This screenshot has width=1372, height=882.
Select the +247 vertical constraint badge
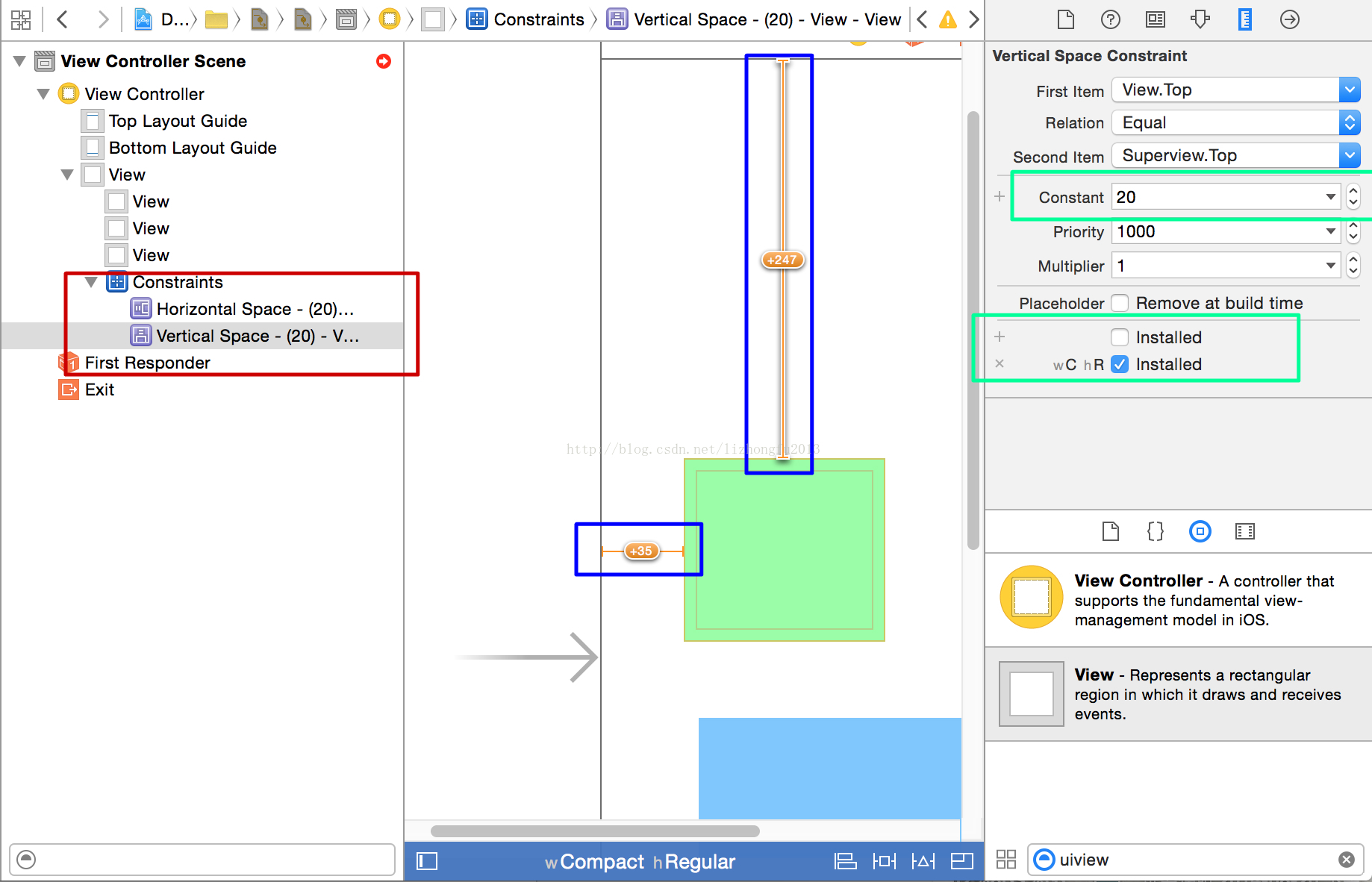(782, 260)
